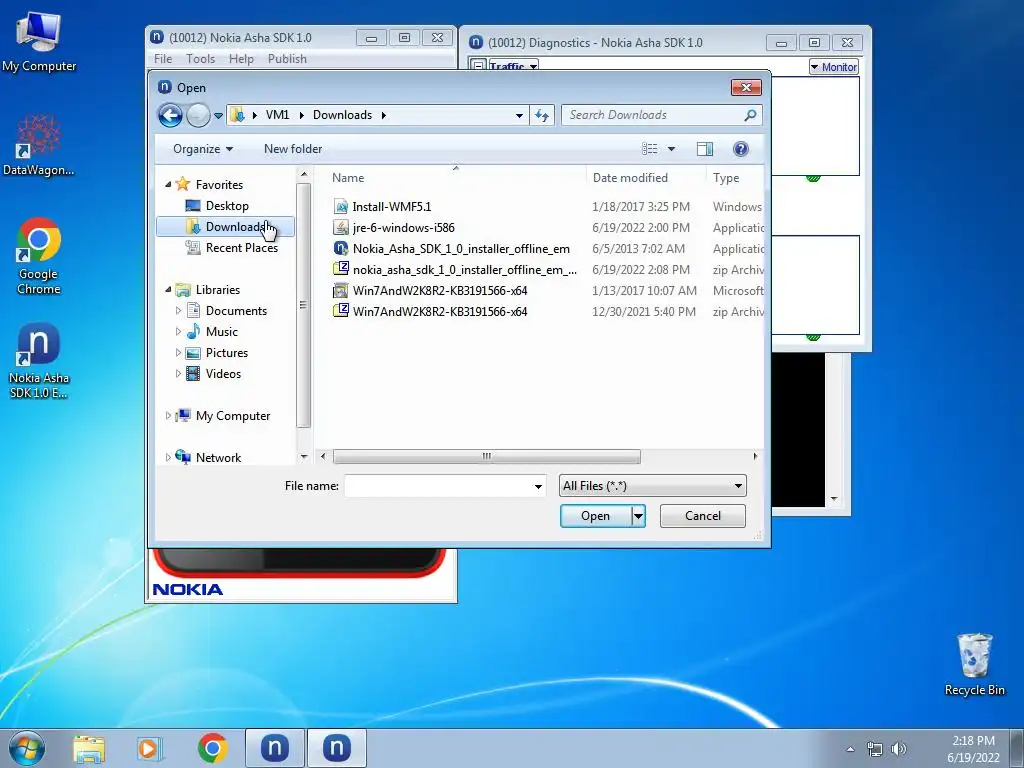Open Publish menu in Nokia Asha SDK

(287, 59)
